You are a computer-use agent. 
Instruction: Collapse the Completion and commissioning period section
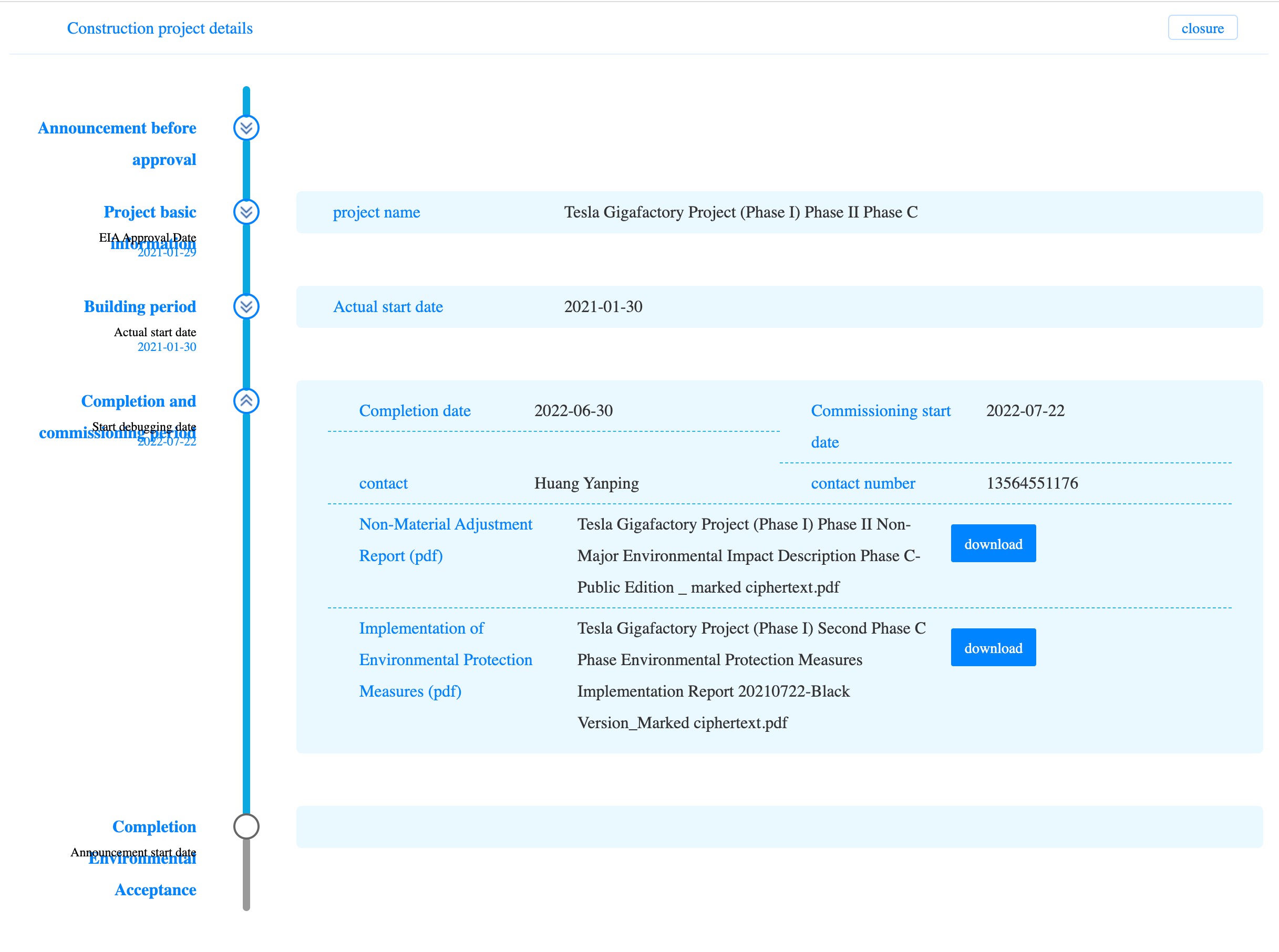pos(247,400)
